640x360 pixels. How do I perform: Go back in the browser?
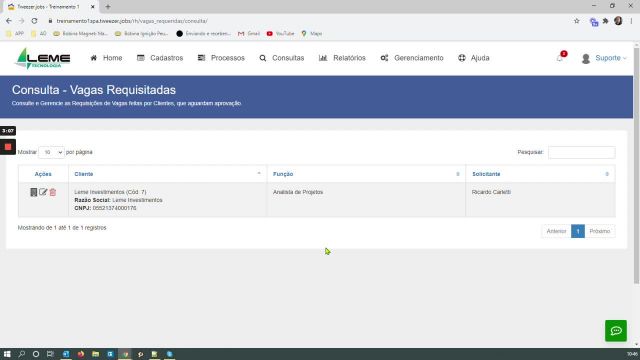pos(9,21)
